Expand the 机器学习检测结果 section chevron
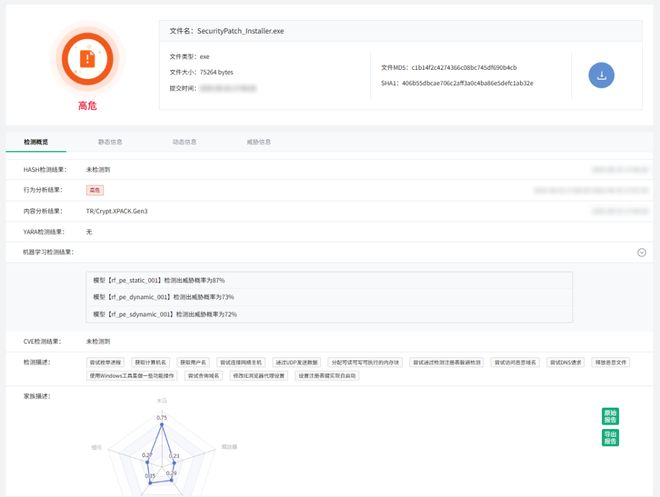 pyautogui.click(x=641, y=252)
